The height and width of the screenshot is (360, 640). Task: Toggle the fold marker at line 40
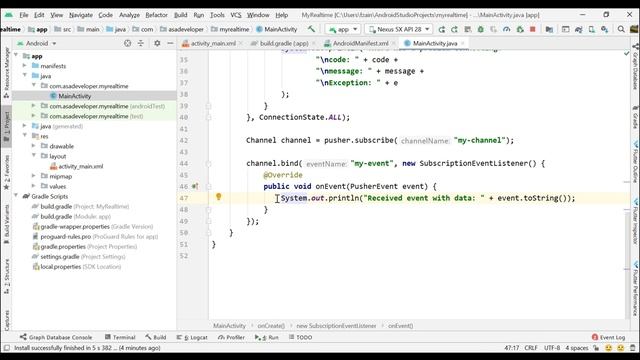[209, 118]
